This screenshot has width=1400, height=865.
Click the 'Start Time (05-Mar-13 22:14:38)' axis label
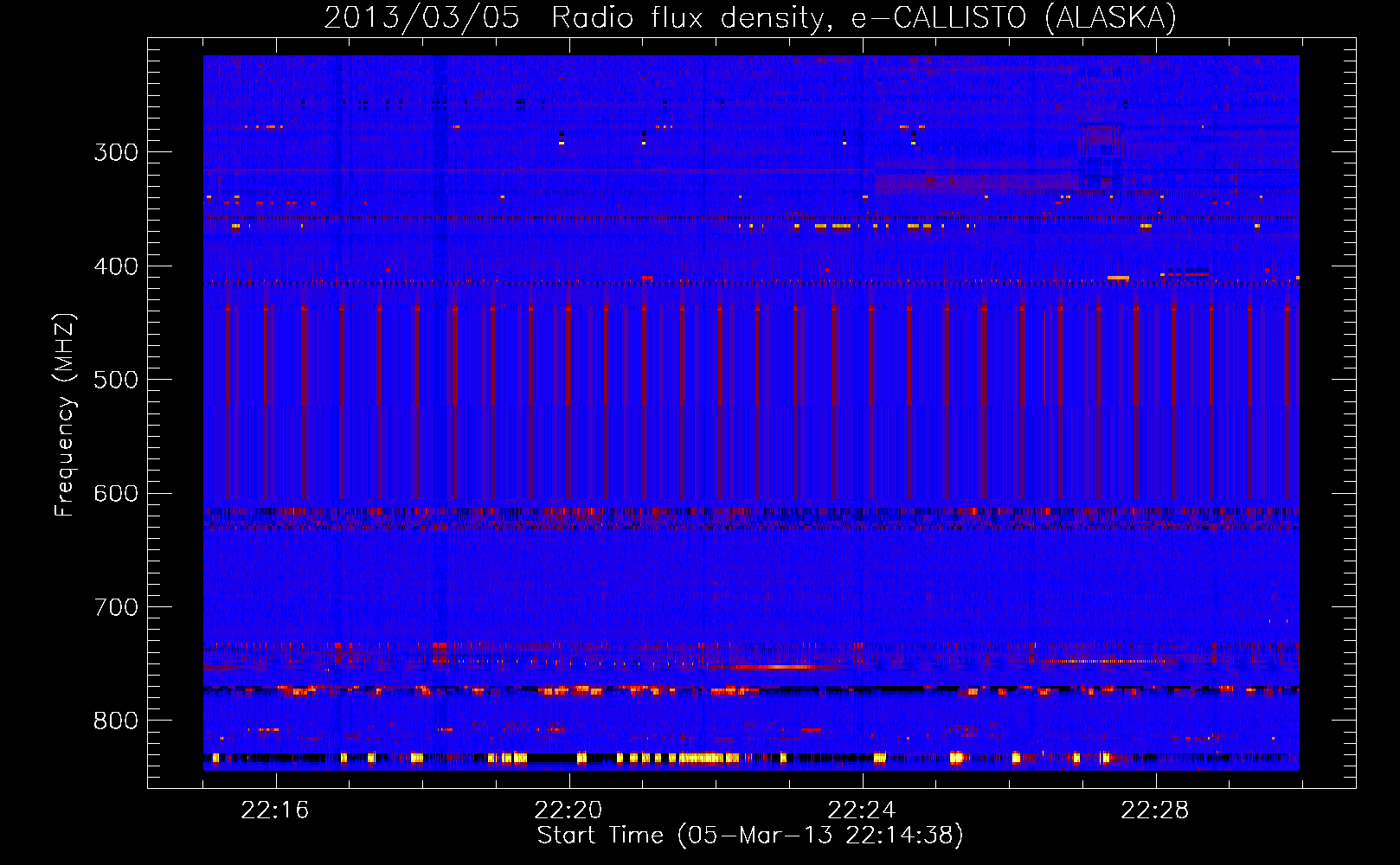[750, 836]
